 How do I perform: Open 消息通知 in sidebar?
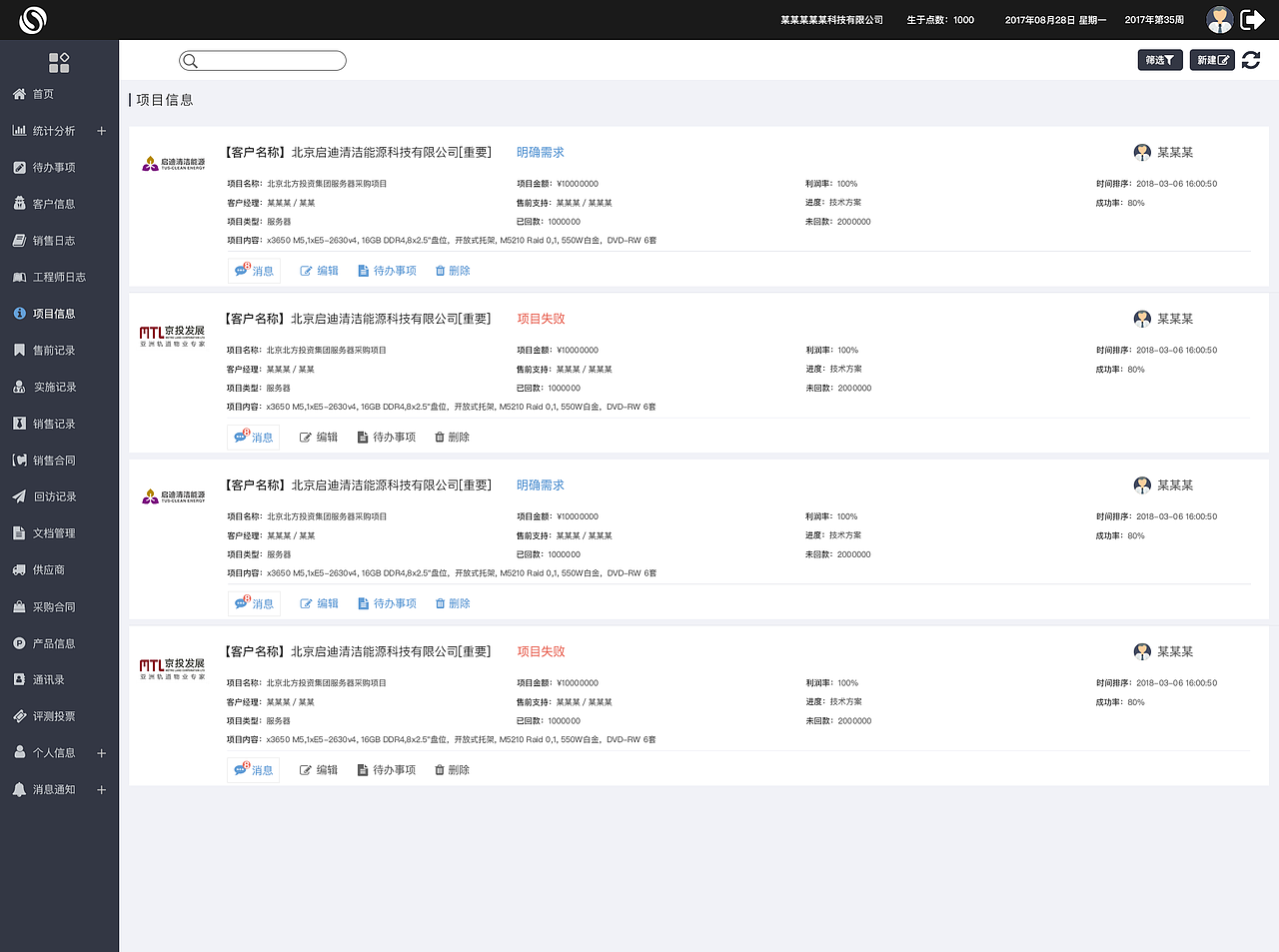(x=54, y=789)
